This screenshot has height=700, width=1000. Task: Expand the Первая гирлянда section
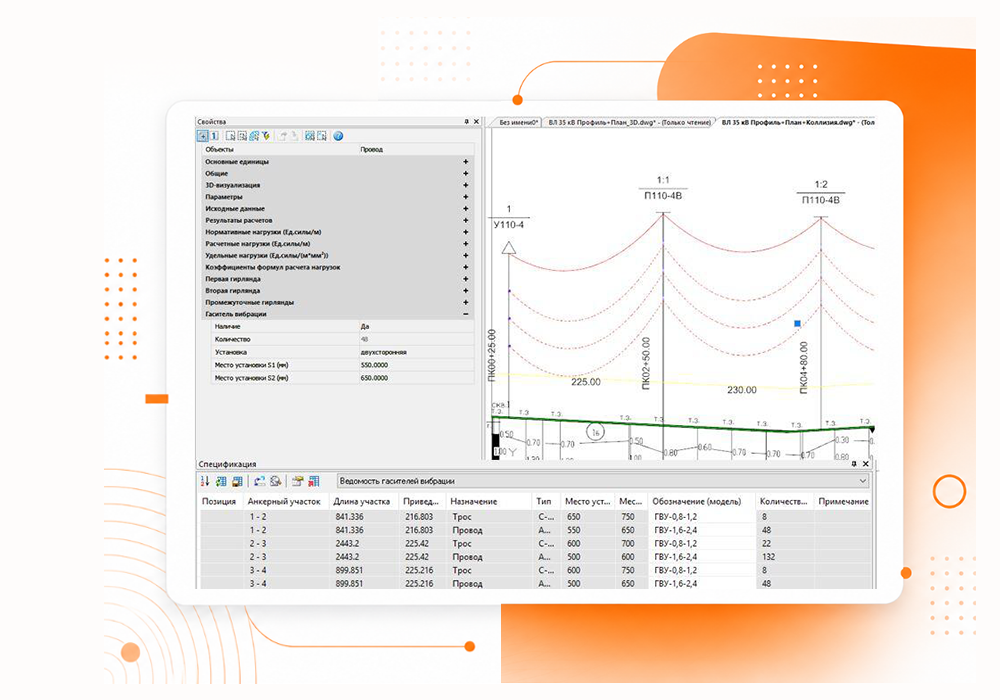[x=466, y=279]
